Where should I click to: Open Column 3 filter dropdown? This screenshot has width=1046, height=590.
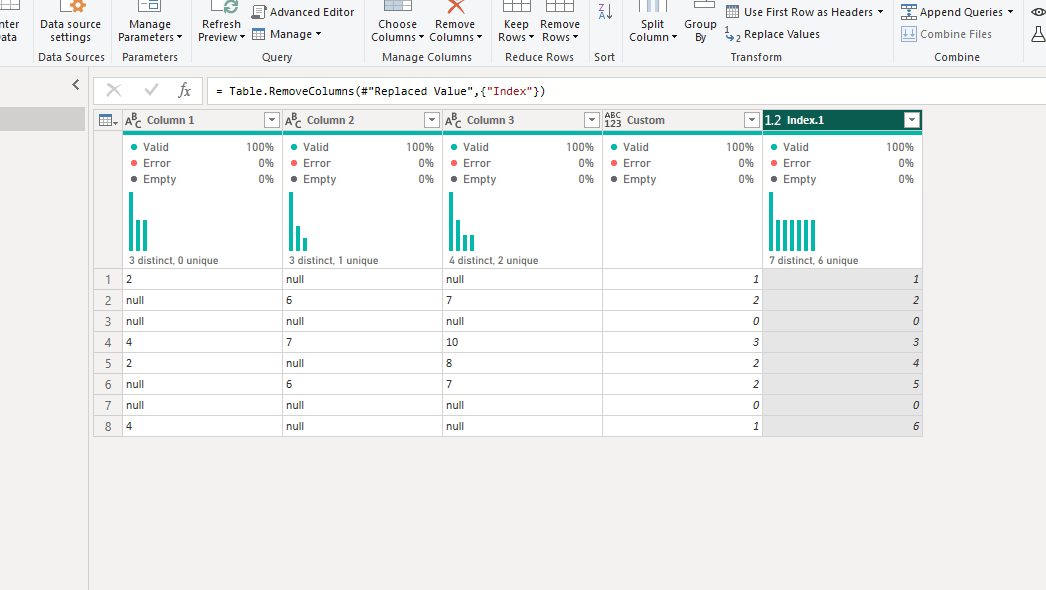[592, 120]
